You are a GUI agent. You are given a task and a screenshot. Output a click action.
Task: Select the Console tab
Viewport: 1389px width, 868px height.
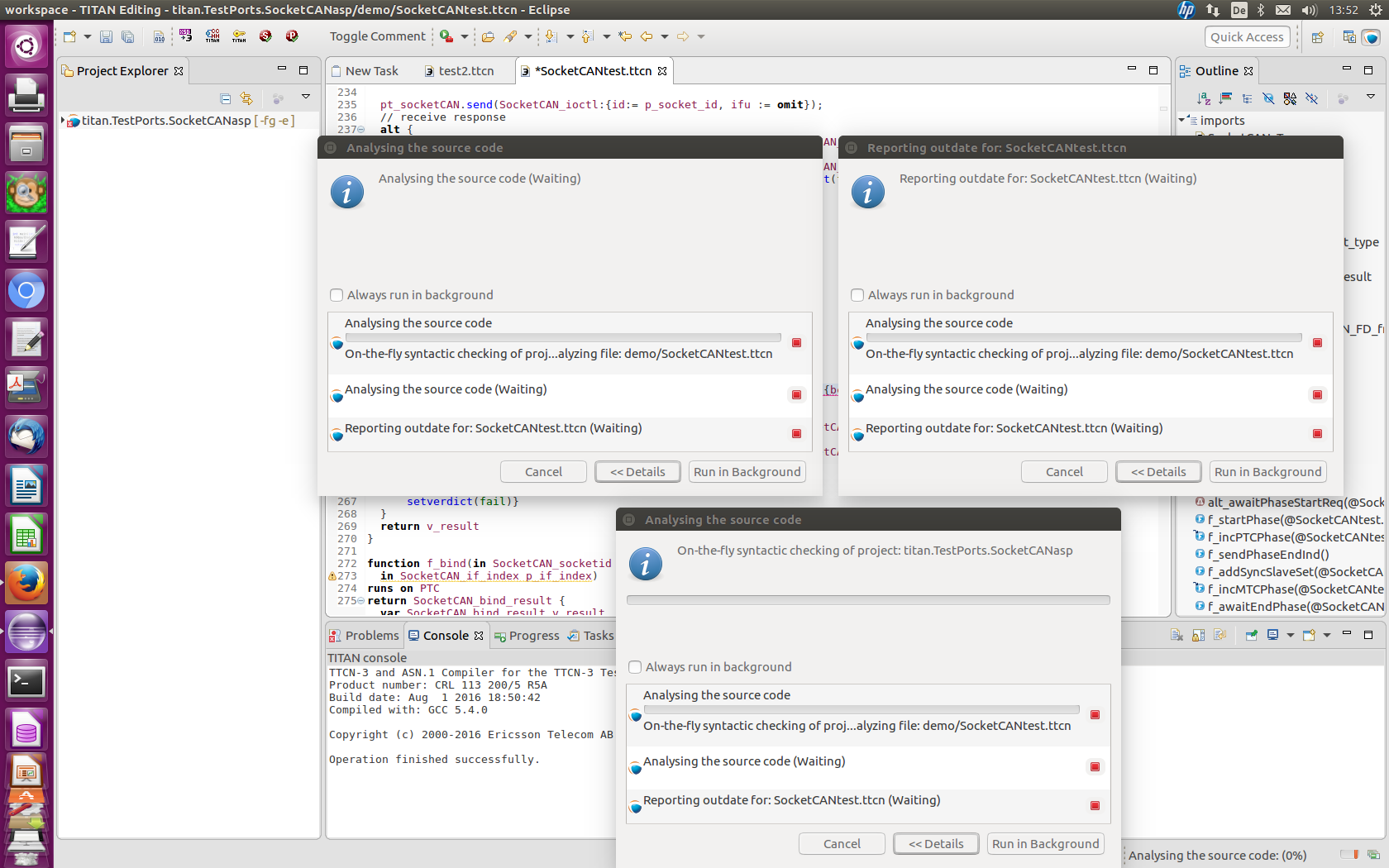pyautogui.click(x=446, y=635)
